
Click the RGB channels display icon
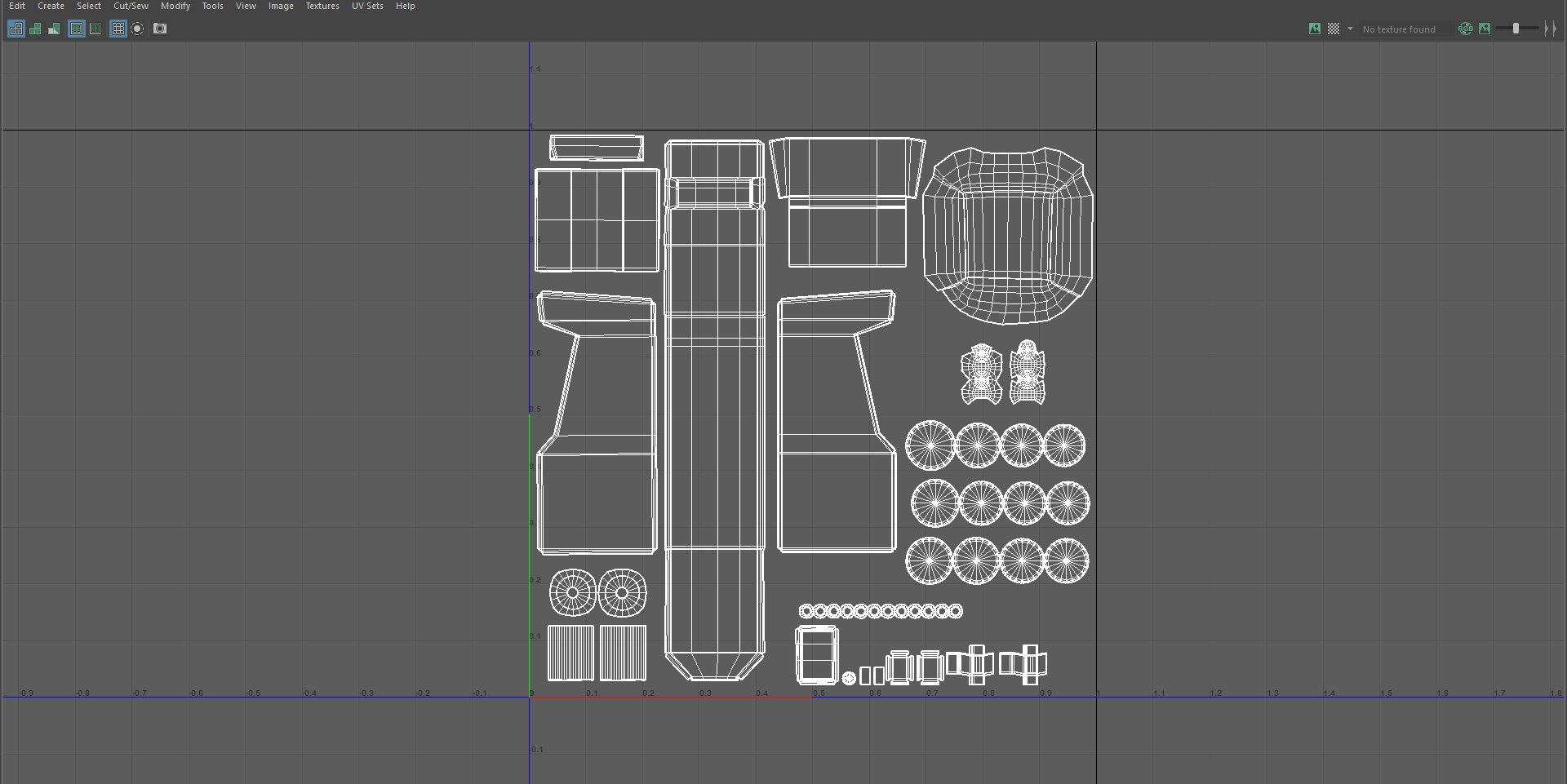coord(1466,29)
